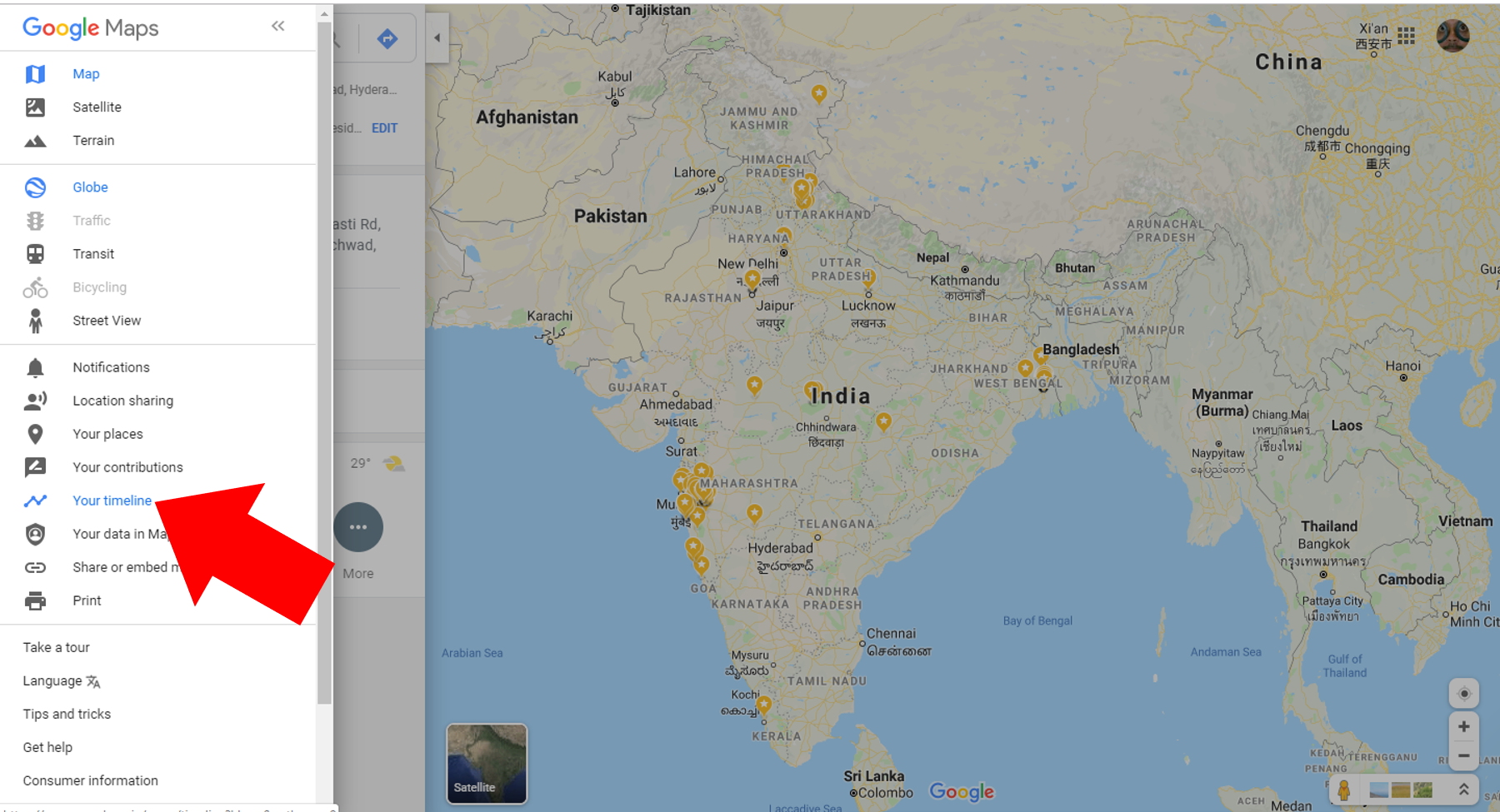The height and width of the screenshot is (812, 1500).
Task: Choose the Terrain layer
Action: point(93,141)
